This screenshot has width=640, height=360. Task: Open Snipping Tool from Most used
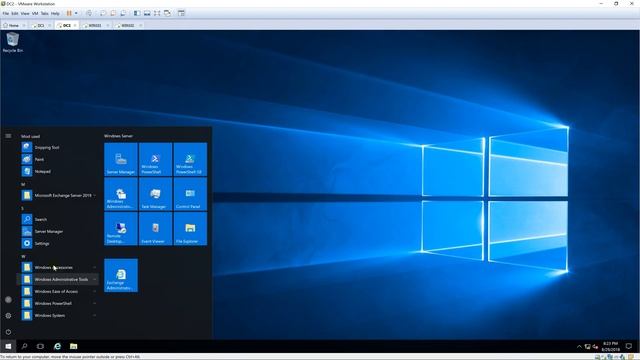(57, 147)
